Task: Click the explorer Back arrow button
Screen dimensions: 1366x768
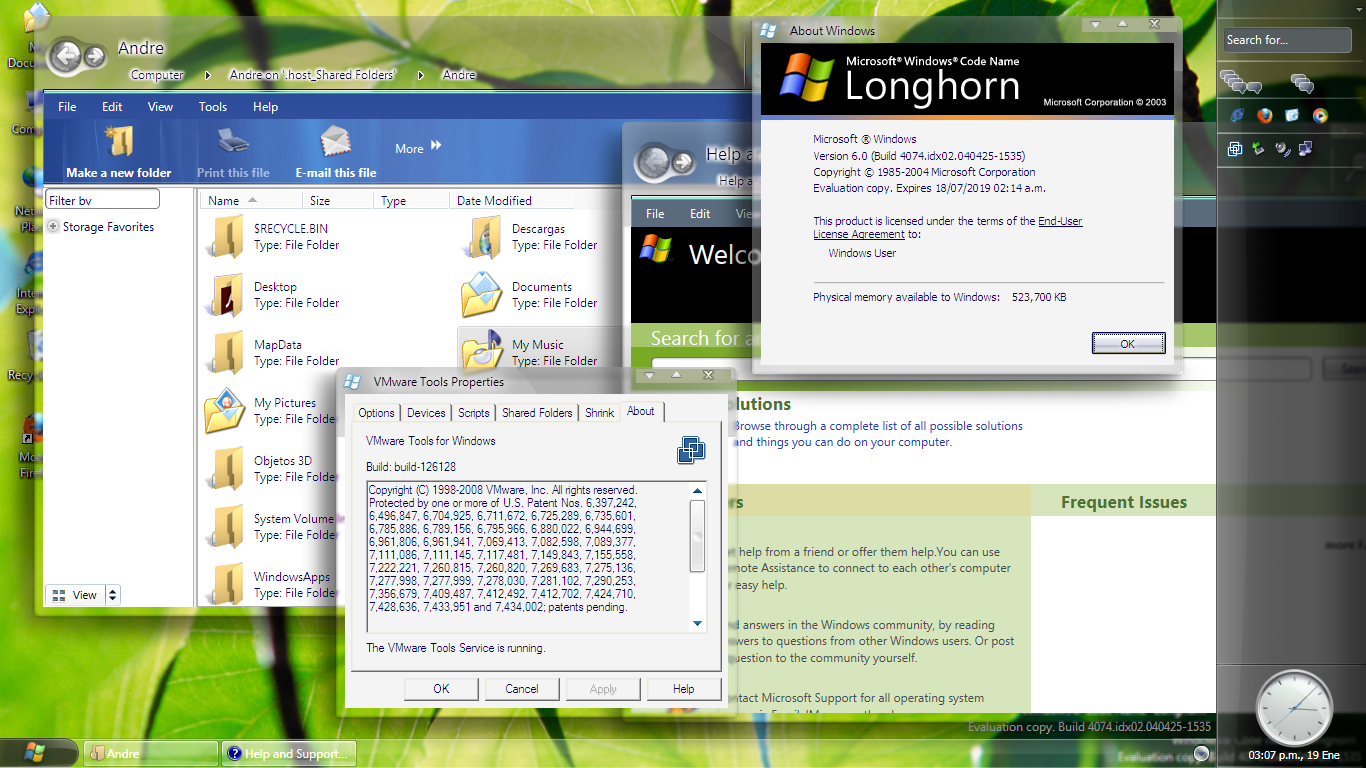Action: tap(65, 56)
